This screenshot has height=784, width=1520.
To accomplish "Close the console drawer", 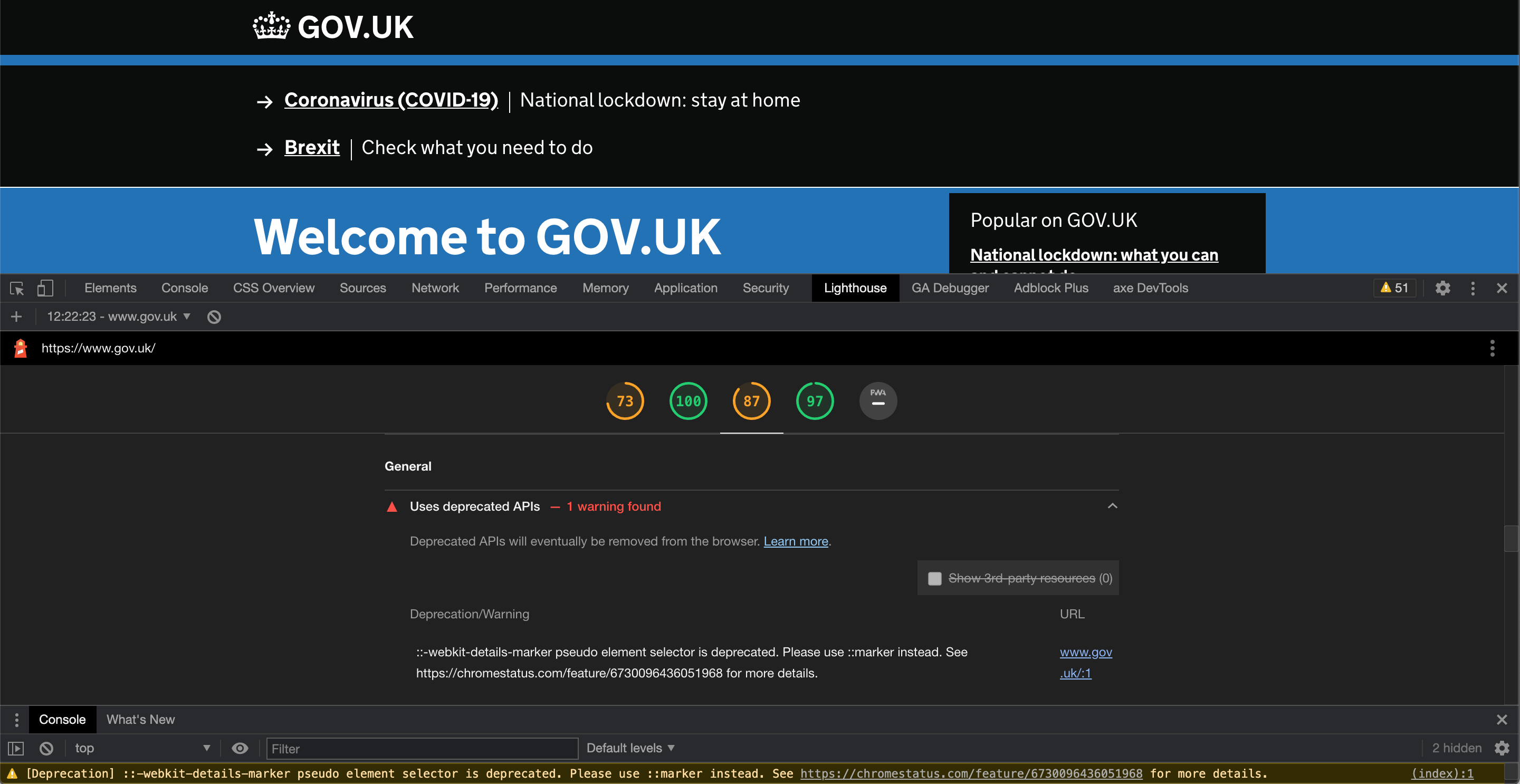I will point(1502,720).
